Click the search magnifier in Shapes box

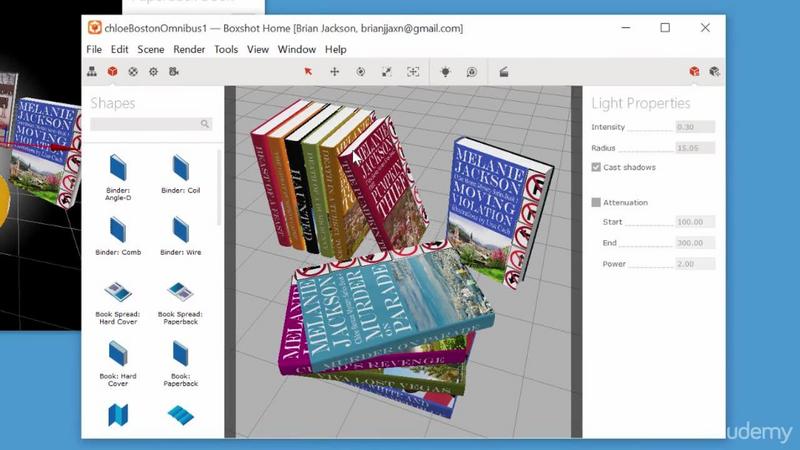(x=205, y=124)
